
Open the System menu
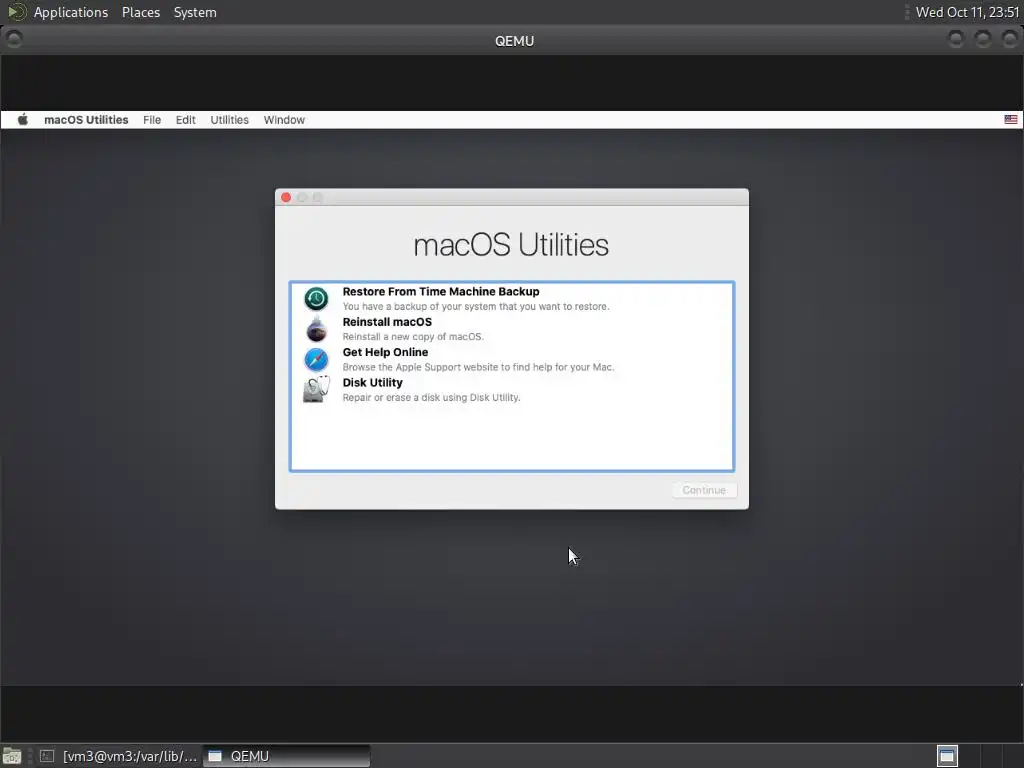(195, 12)
